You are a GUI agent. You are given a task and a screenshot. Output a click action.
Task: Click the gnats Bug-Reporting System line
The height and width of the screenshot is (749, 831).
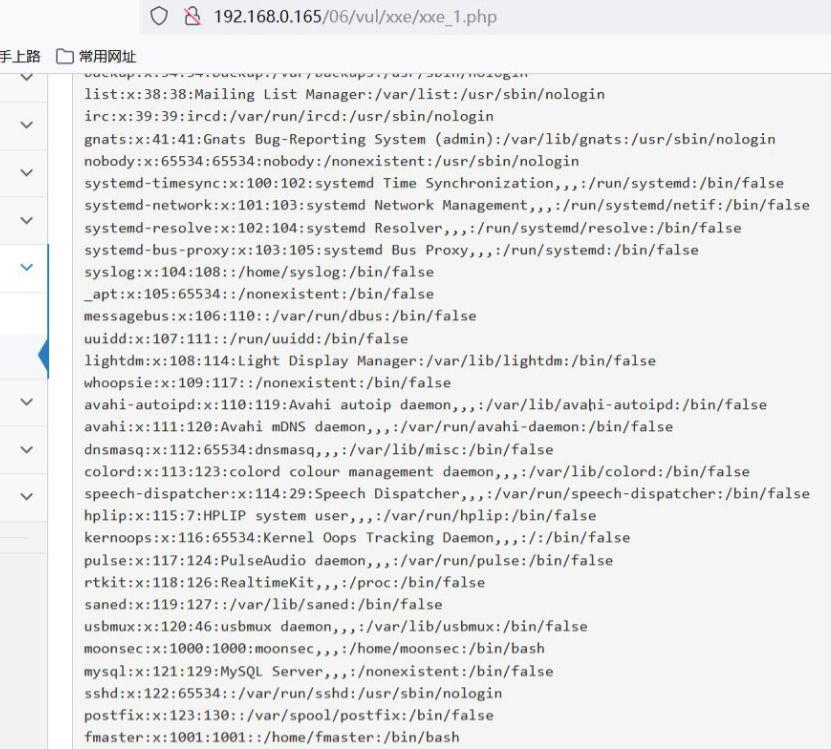tap(429, 139)
